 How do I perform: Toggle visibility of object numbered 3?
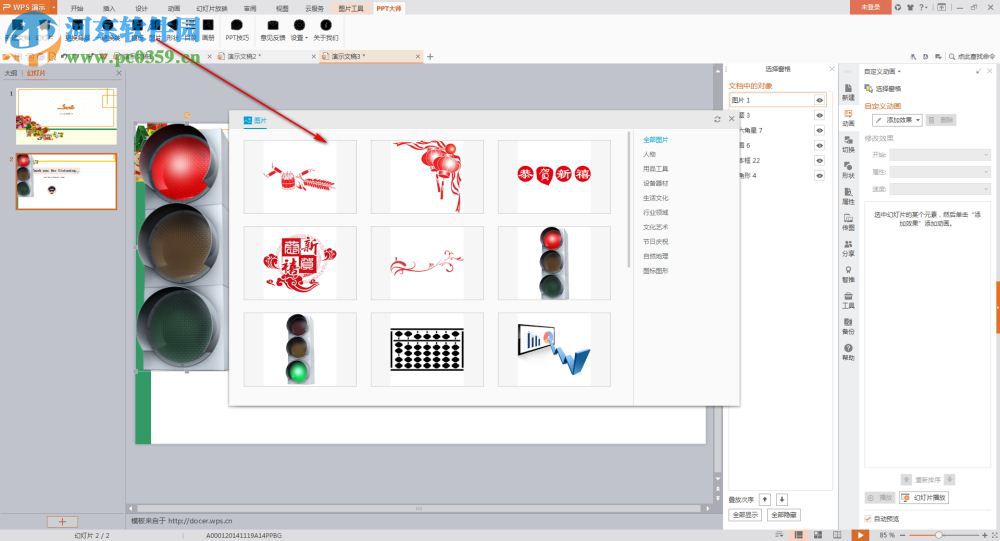coord(820,115)
